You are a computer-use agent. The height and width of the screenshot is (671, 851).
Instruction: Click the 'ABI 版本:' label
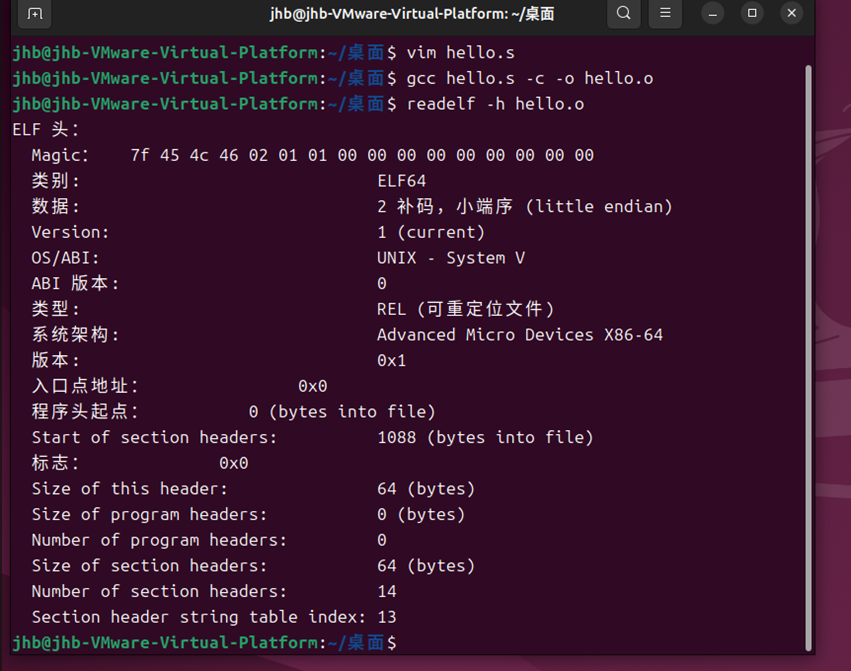click(x=75, y=283)
